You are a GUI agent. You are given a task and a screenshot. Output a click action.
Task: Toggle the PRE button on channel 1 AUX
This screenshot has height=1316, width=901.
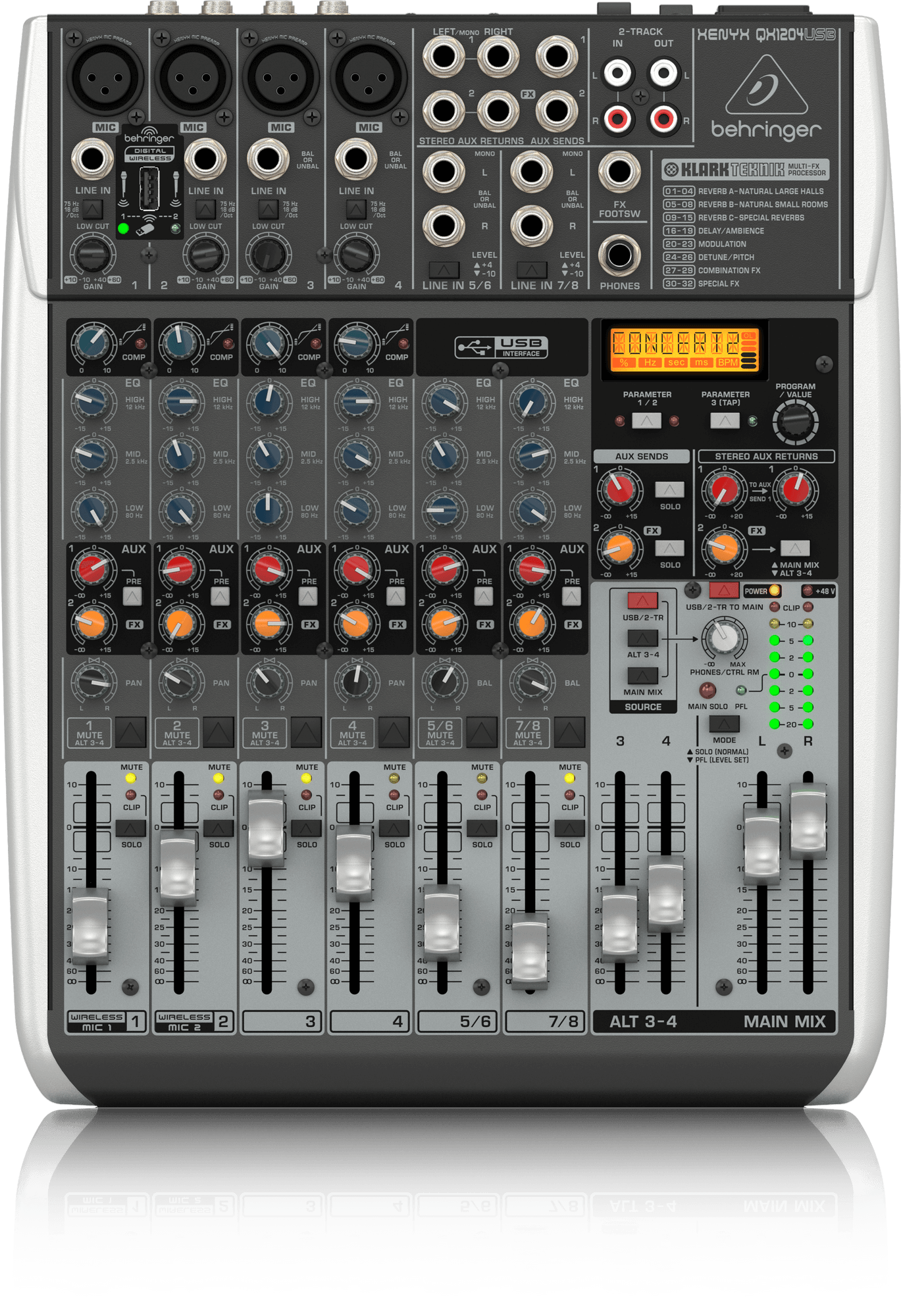coord(132,596)
